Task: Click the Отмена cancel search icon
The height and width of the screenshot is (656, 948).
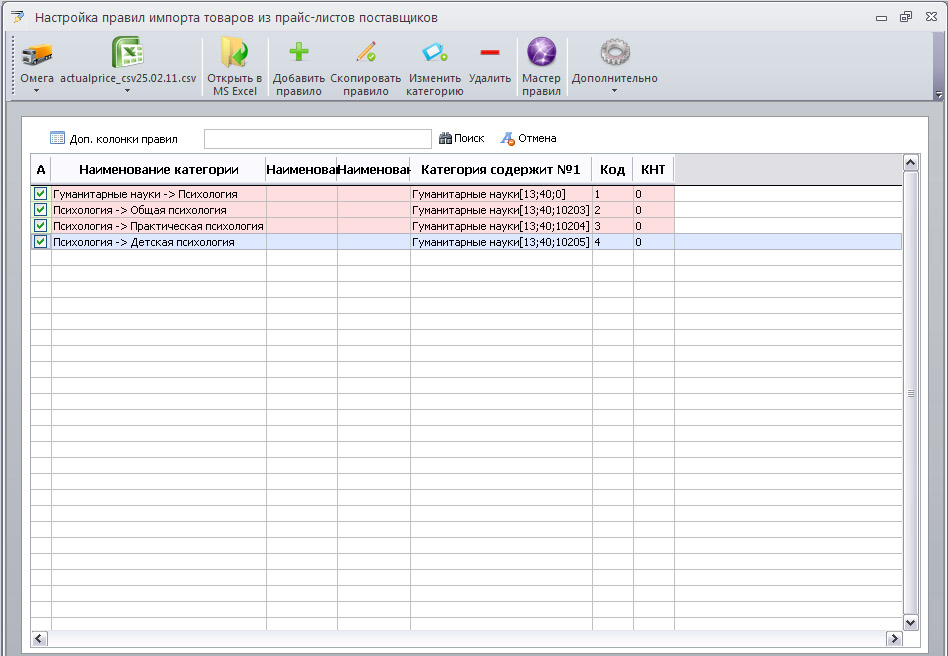Action: click(x=508, y=138)
